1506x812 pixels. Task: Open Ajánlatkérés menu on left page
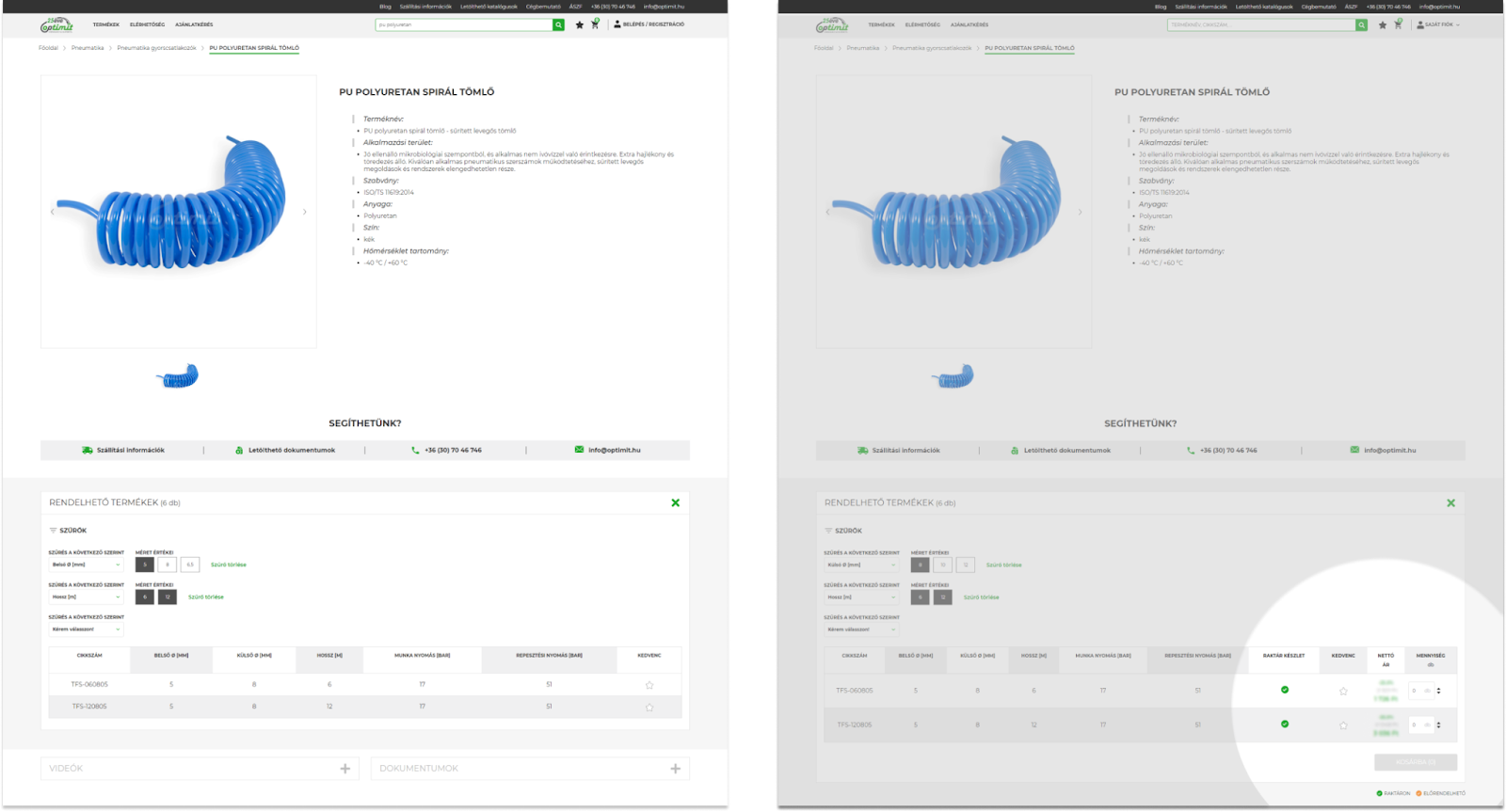point(194,24)
